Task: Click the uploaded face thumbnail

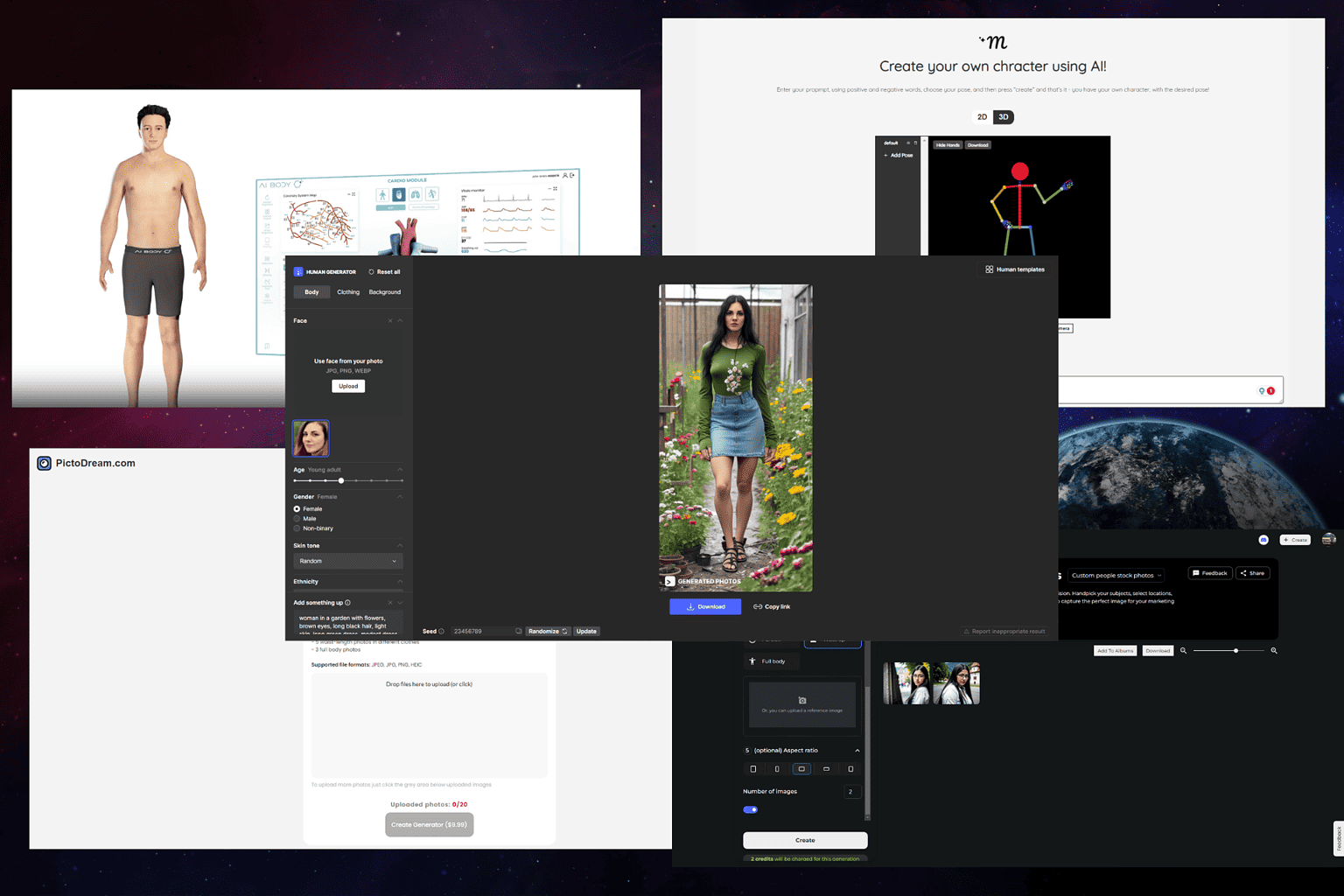Action: 311,438
